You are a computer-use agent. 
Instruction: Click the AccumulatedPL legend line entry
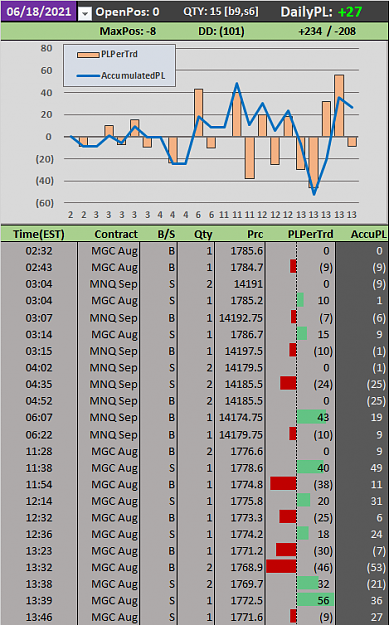pos(121,75)
